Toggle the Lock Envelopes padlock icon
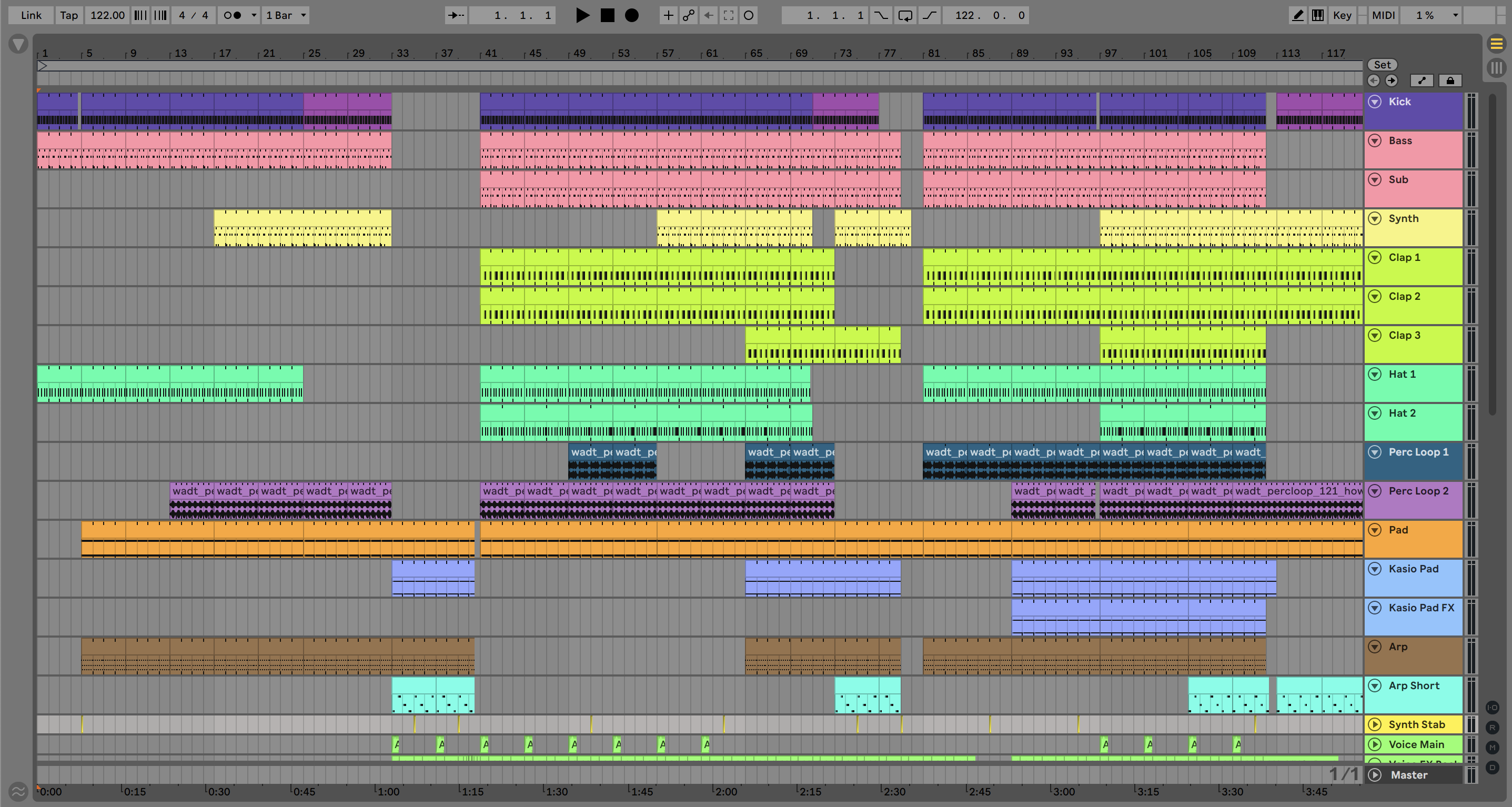This screenshot has width=1512, height=807. pos(1450,81)
